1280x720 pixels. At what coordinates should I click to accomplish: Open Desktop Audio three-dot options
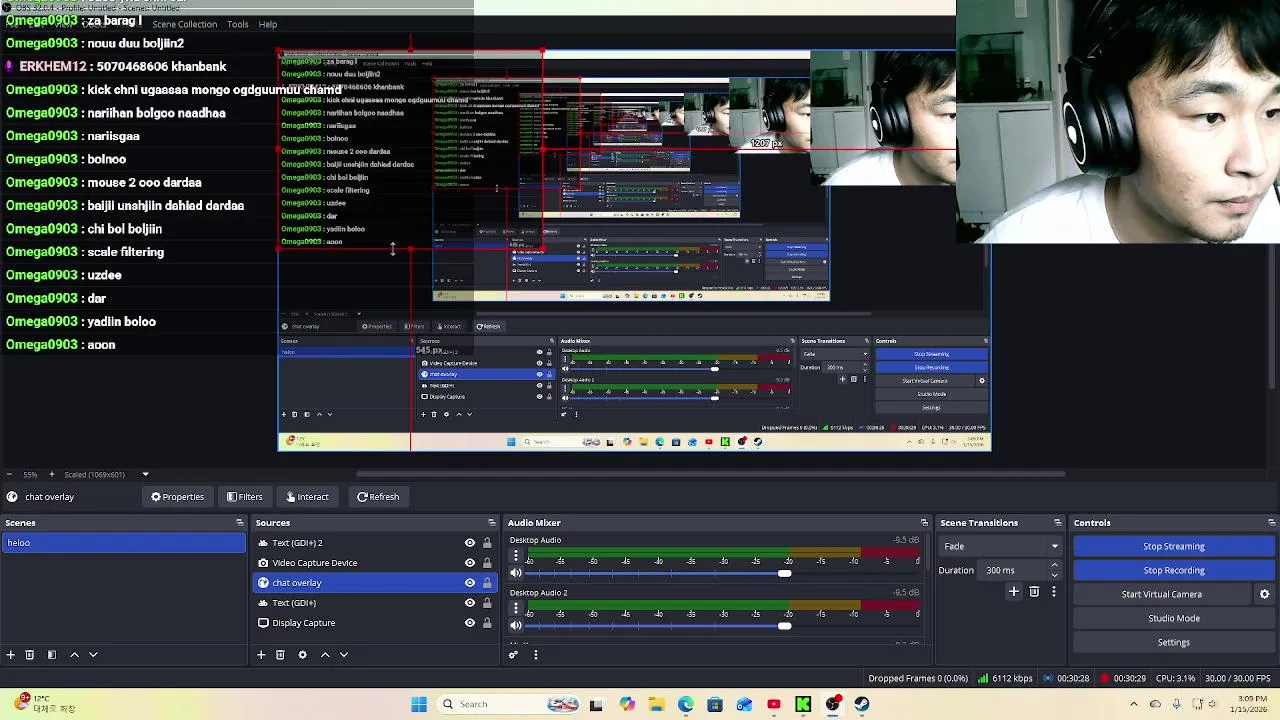[x=516, y=555]
